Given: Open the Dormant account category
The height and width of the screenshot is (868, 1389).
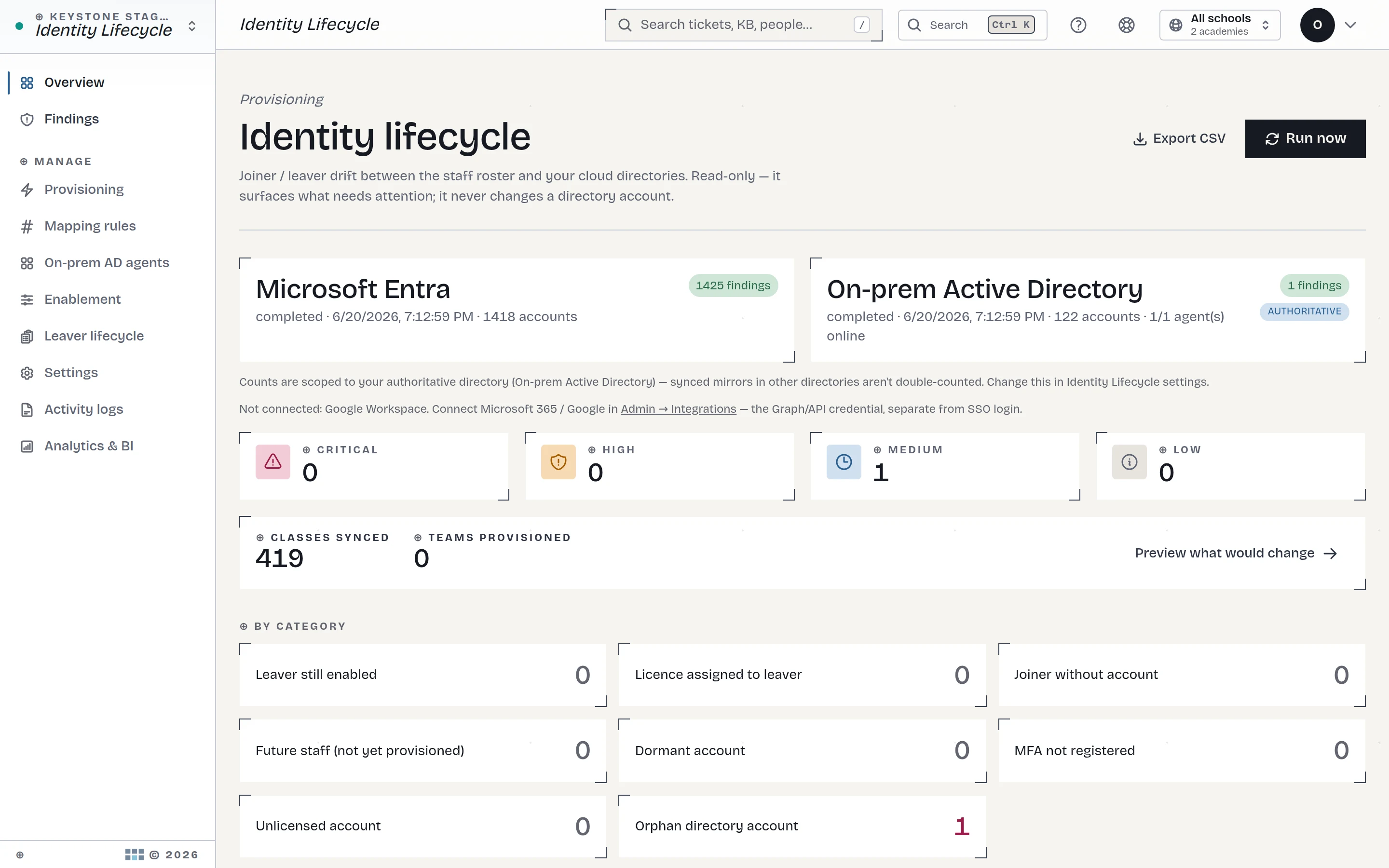Looking at the screenshot, I should (803, 751).
